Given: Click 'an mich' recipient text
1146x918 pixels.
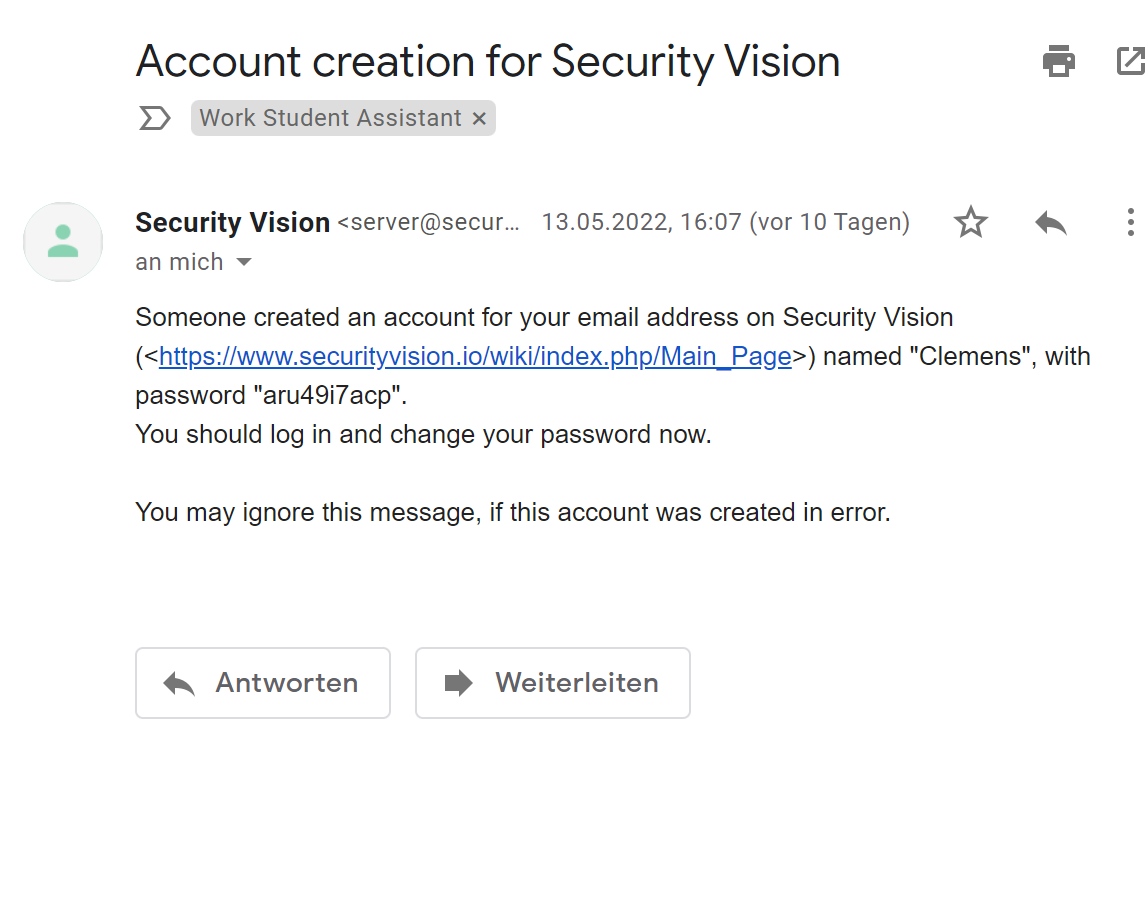Looking at the screenshot, I should tap(179, 262).
